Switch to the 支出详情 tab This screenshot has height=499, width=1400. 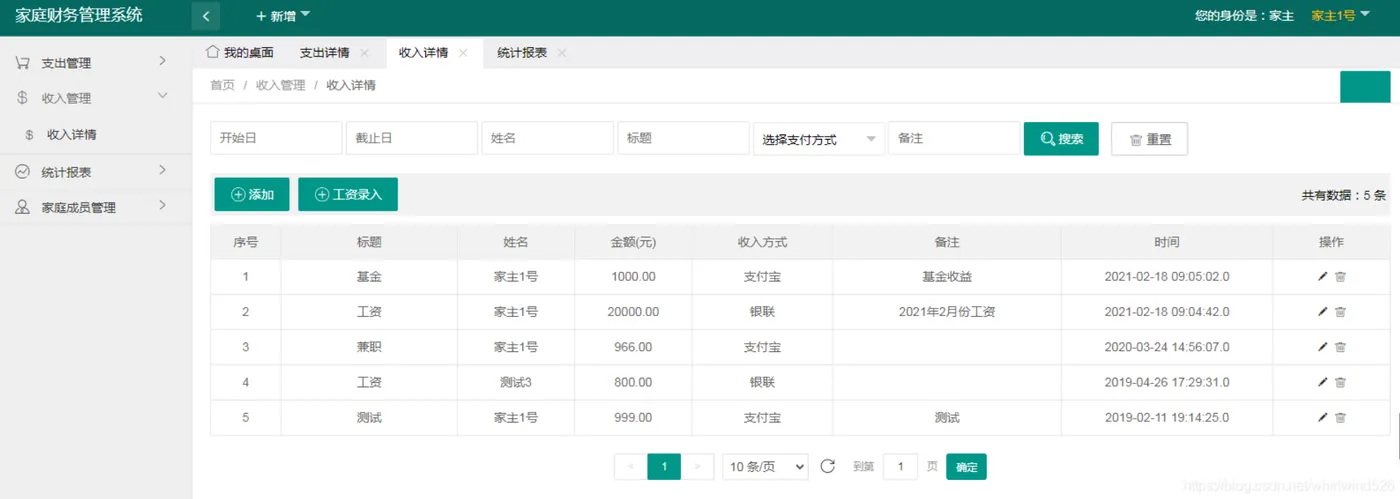(325, 53)
